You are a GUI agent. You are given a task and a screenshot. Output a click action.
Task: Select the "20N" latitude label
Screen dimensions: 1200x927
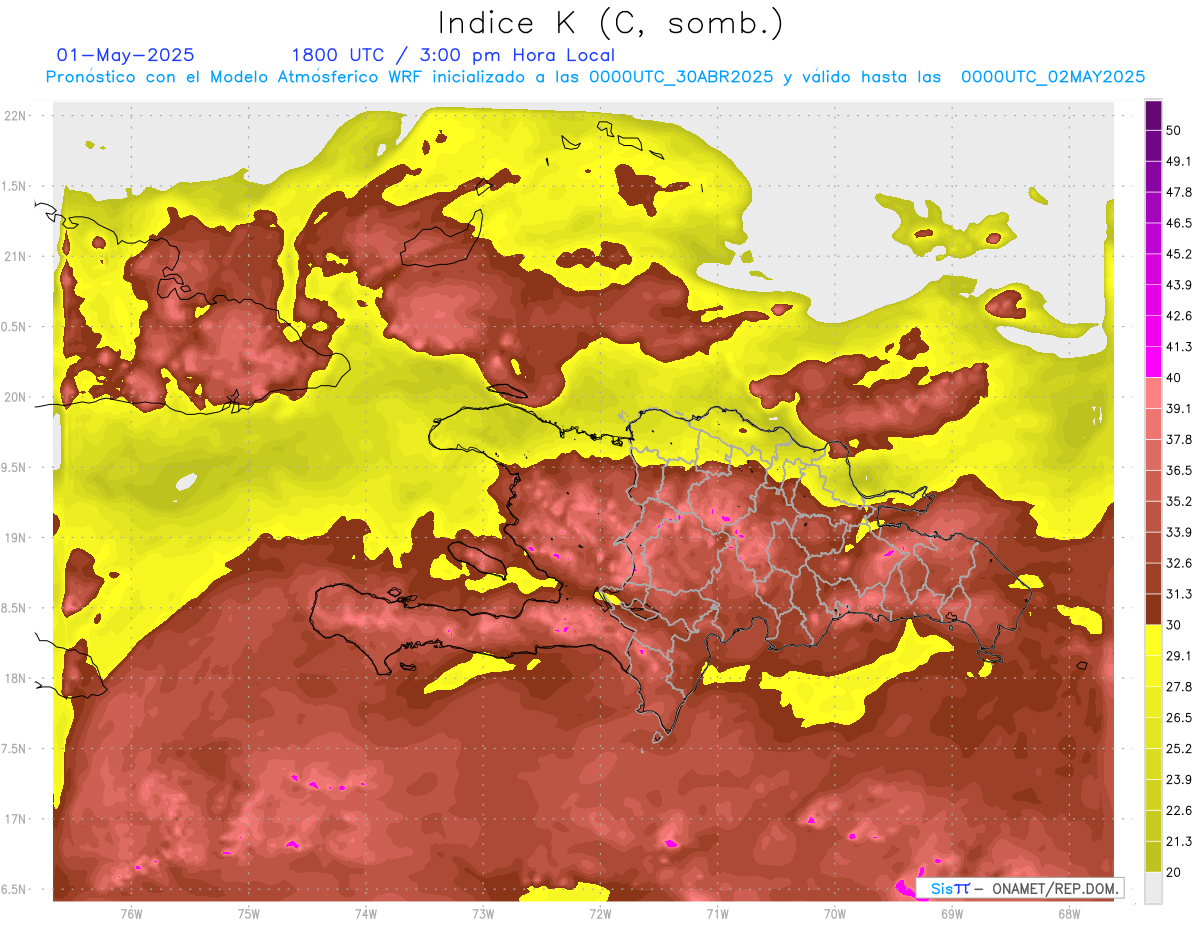coord(15,397)
